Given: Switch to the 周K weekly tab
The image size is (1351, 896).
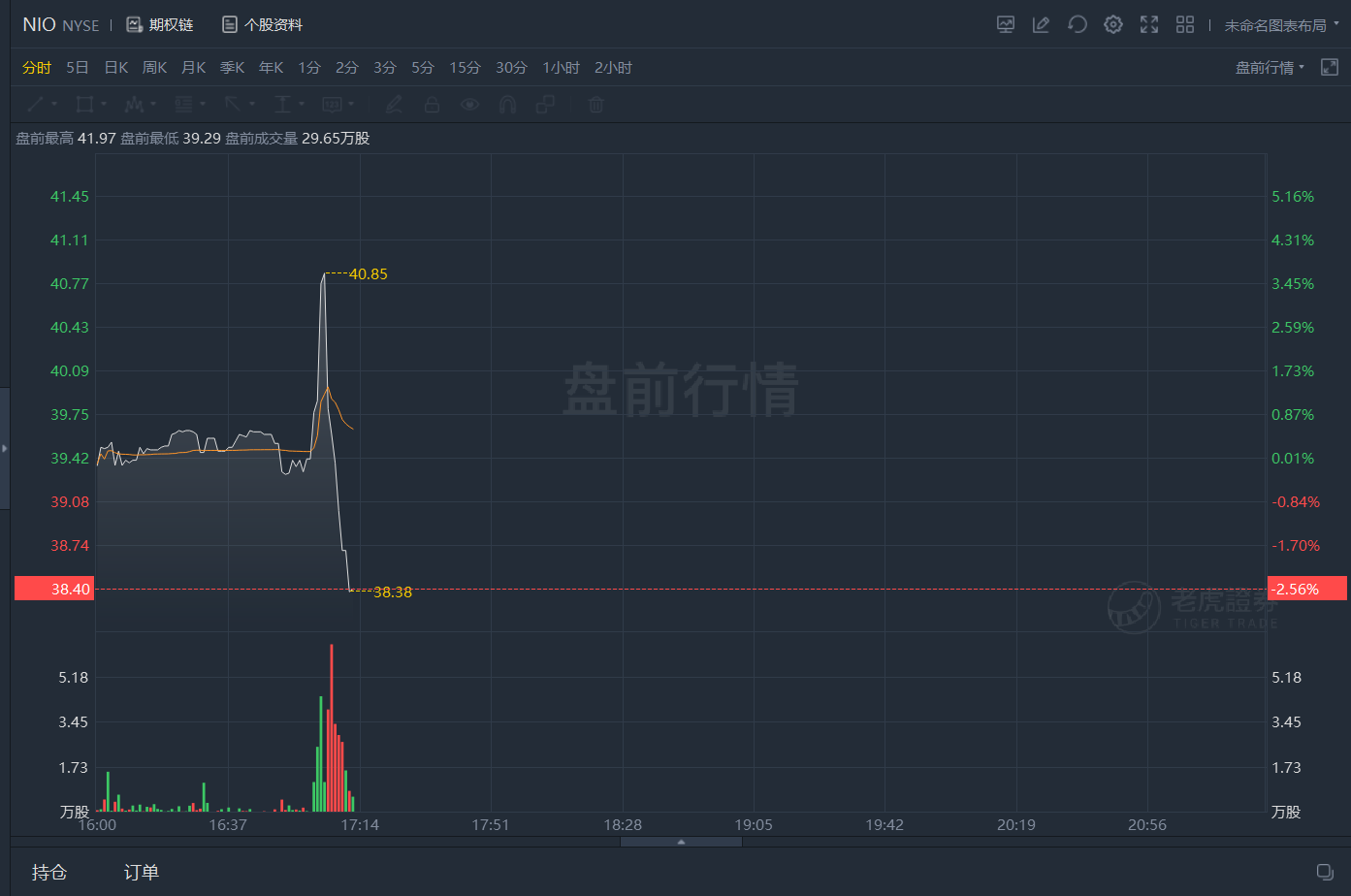Looking at the screenshot, I should [154, 68].
